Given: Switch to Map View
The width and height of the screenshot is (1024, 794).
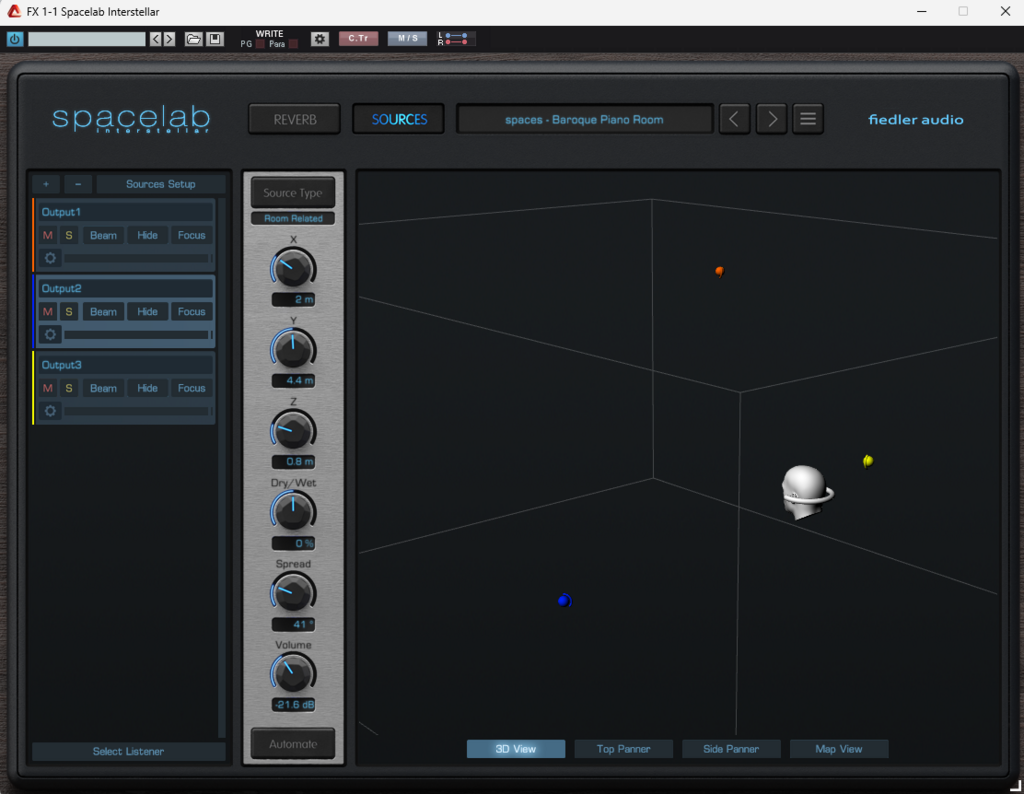Looking at the screenshot, I should pyautogui.click(x=839, y=749).
